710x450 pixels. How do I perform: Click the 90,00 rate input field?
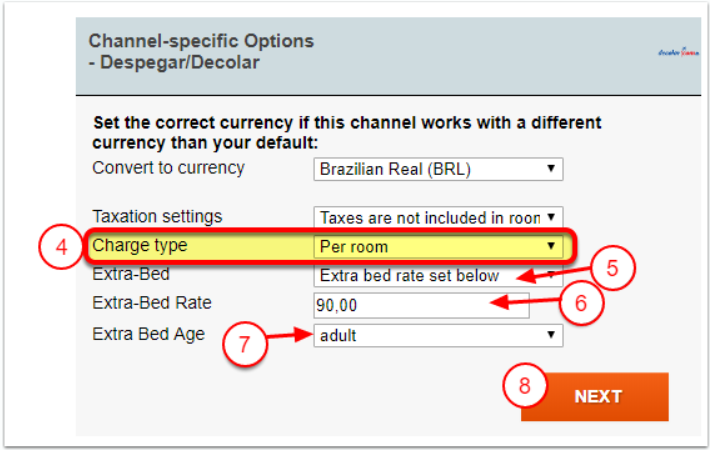point(421,305)
